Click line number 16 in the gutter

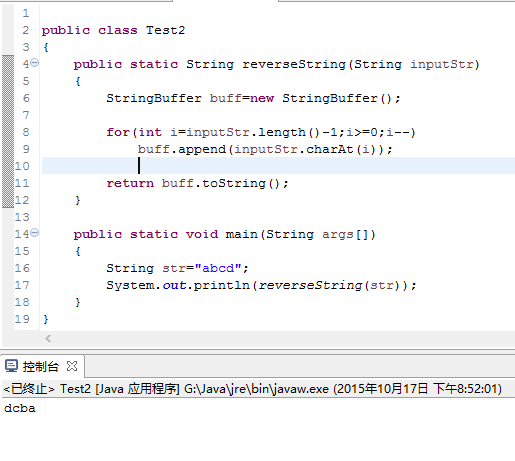tap(22, 268)
